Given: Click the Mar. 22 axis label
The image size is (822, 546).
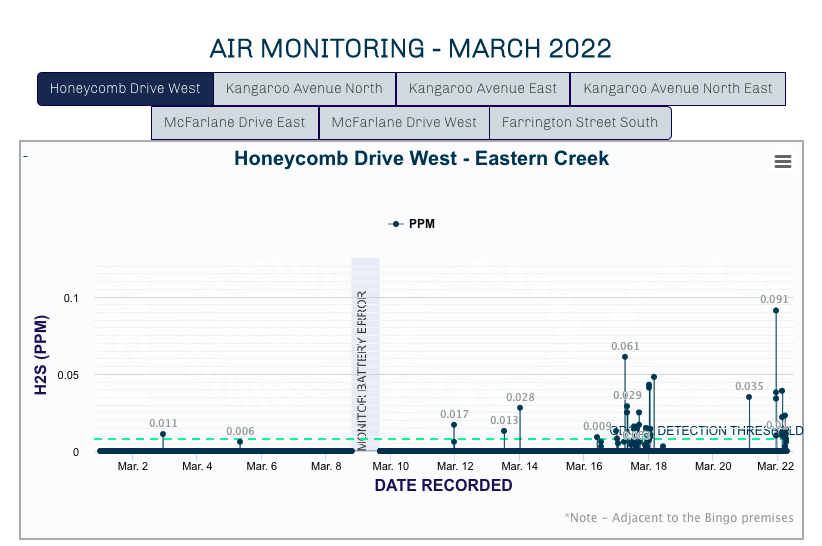Looking at the screenshot, I should coord(775,466).
